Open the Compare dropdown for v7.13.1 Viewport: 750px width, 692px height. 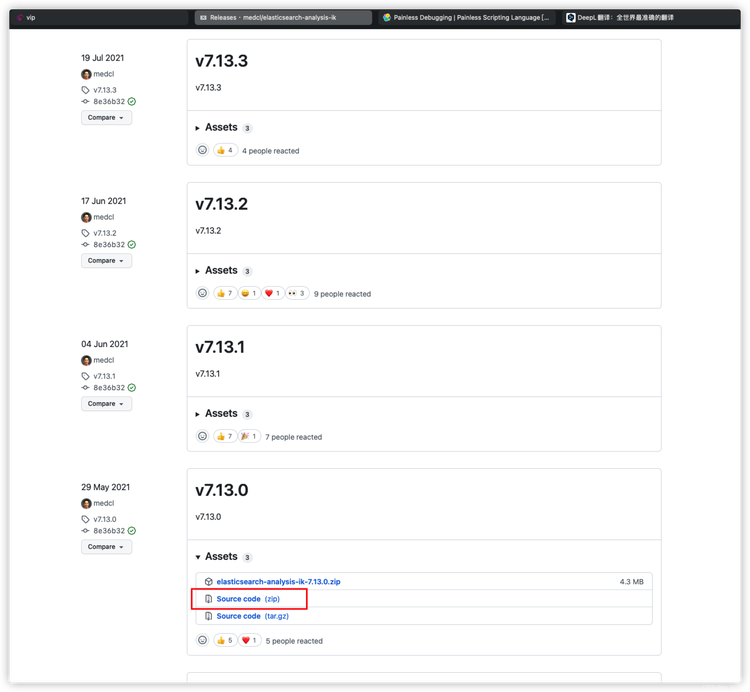[106, 404]
